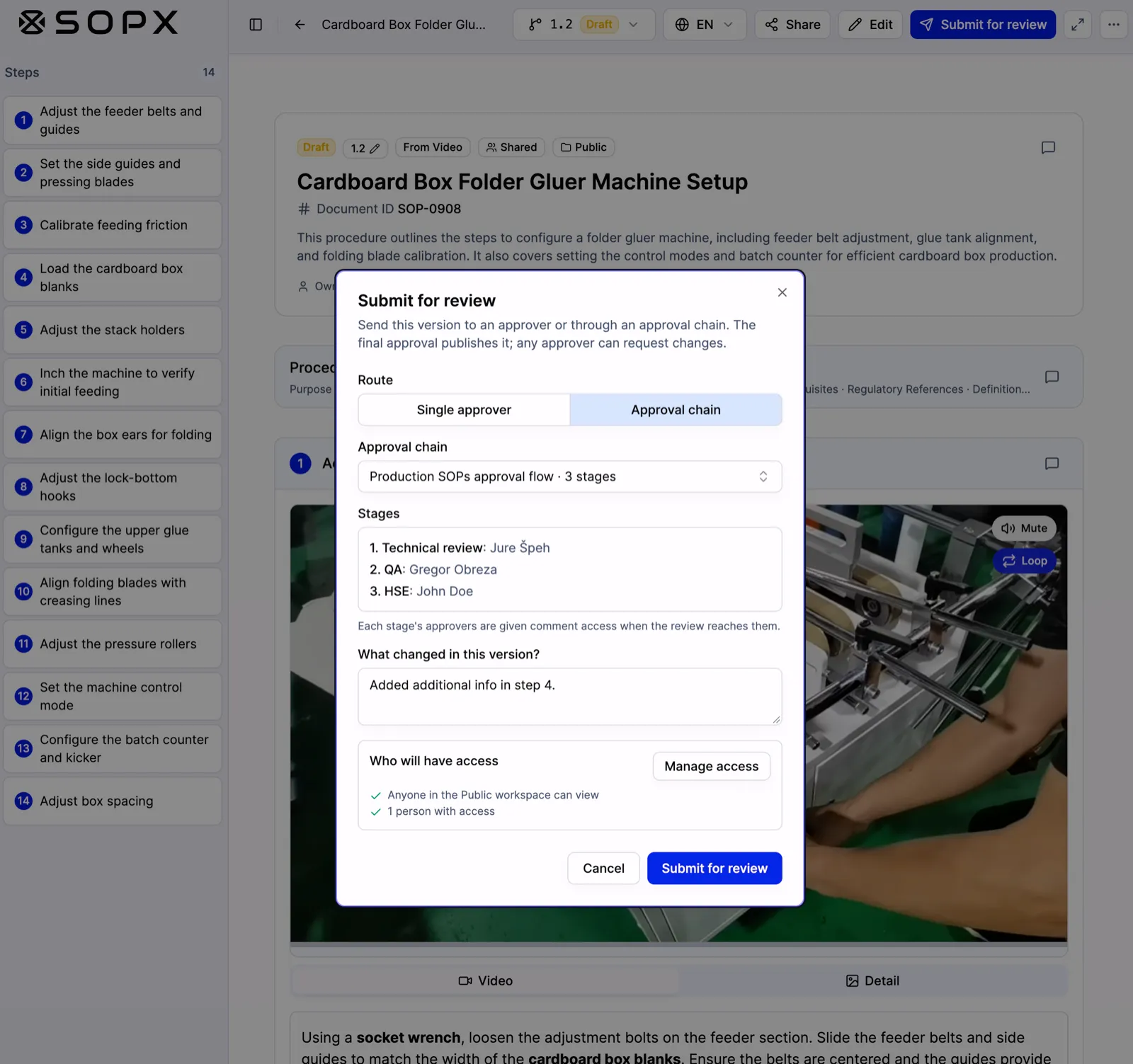
Task: Select Single approver route
Action: coord(464,410)
